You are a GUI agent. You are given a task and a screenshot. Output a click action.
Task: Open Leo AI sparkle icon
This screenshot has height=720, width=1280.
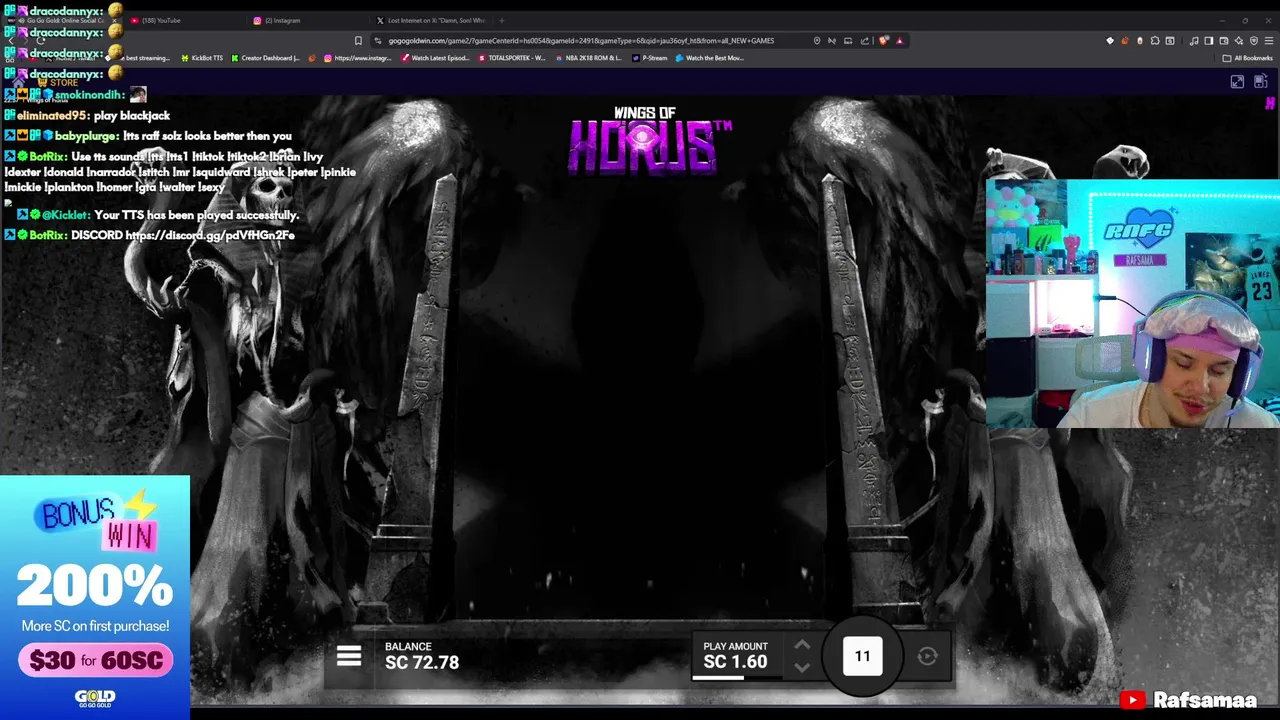pyautogui.click(x=1239, y=41)
